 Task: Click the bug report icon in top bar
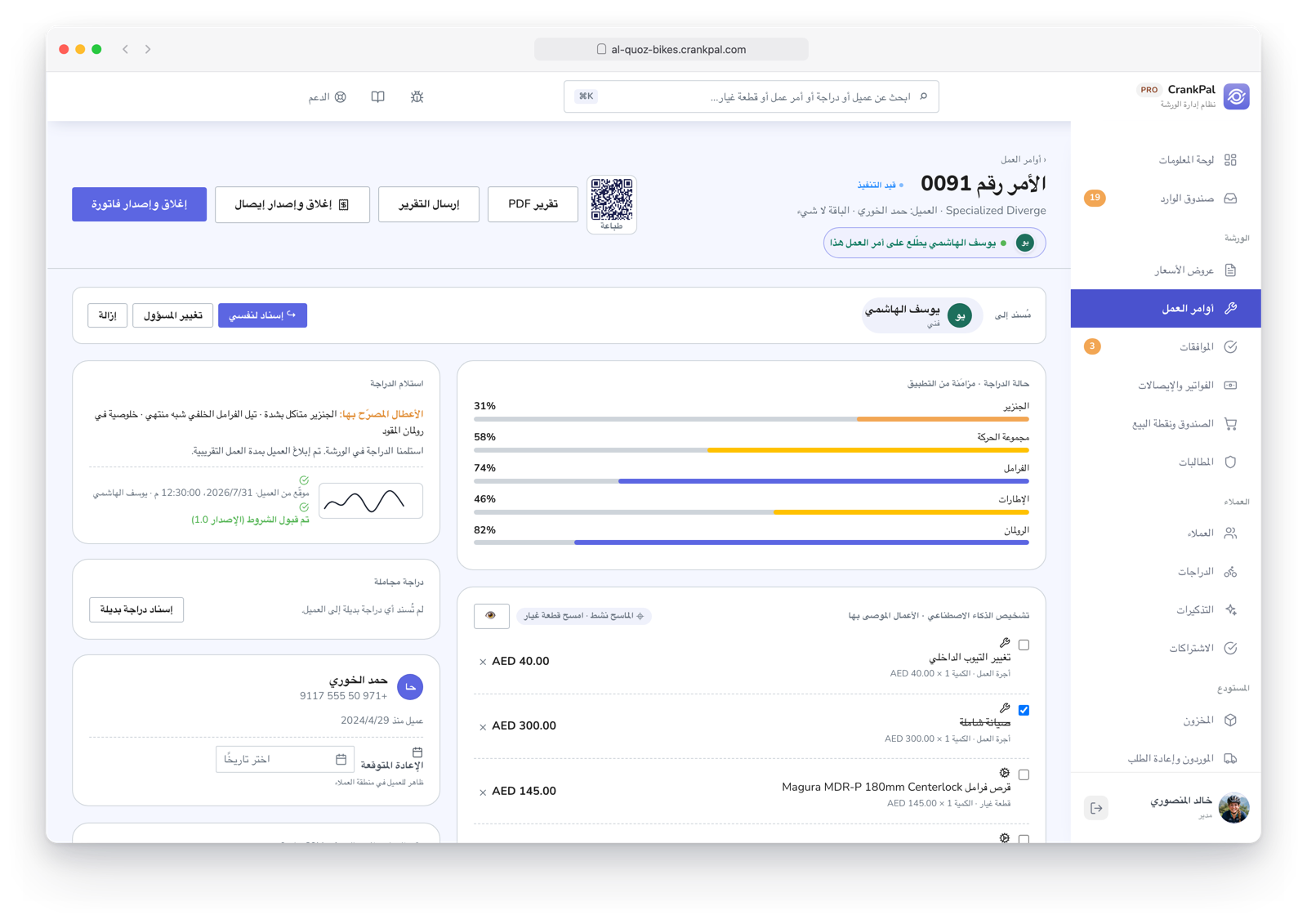tap(417, 96)
